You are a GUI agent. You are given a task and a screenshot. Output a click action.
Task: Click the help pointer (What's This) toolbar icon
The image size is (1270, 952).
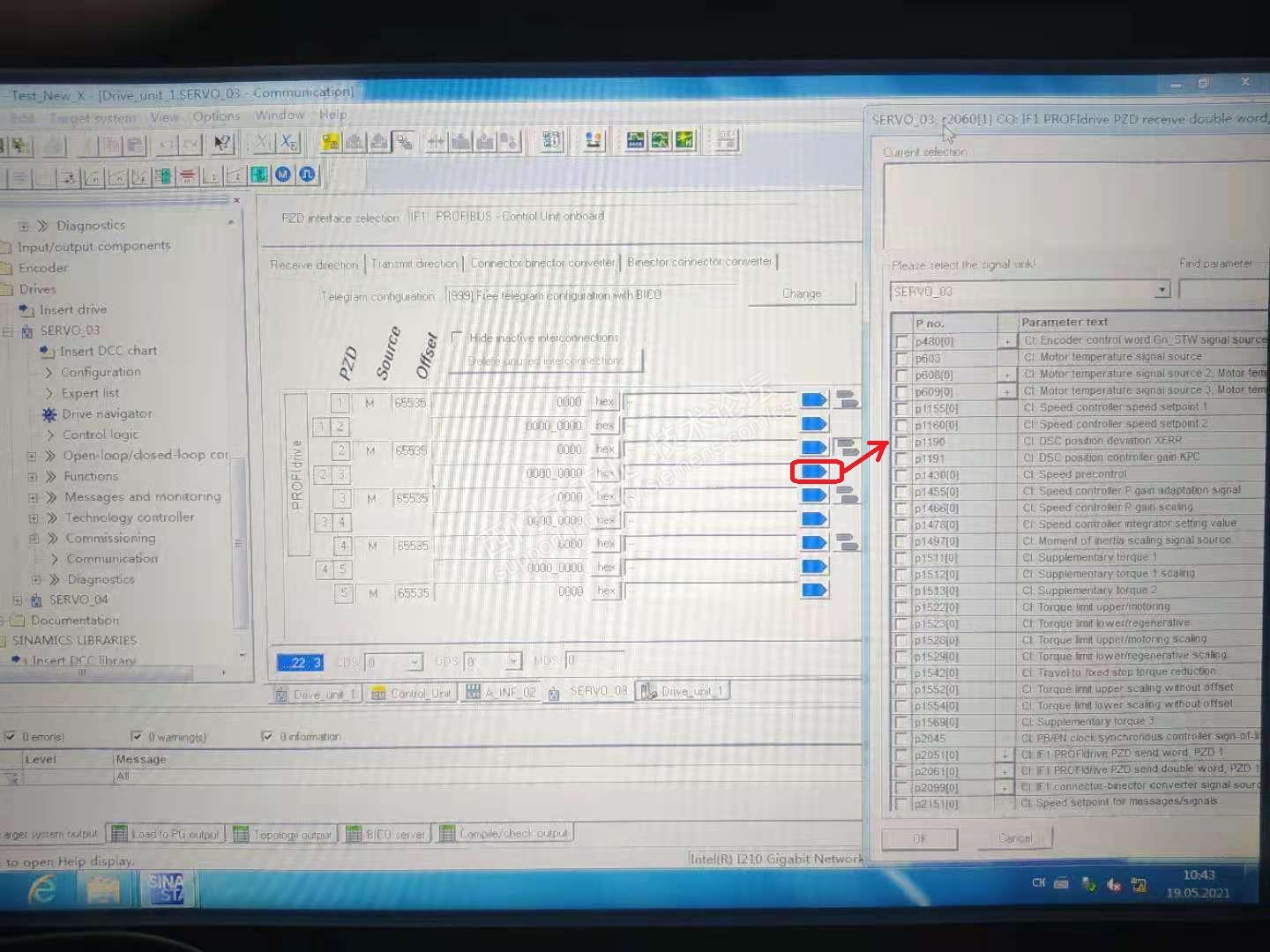pos(222,144)
